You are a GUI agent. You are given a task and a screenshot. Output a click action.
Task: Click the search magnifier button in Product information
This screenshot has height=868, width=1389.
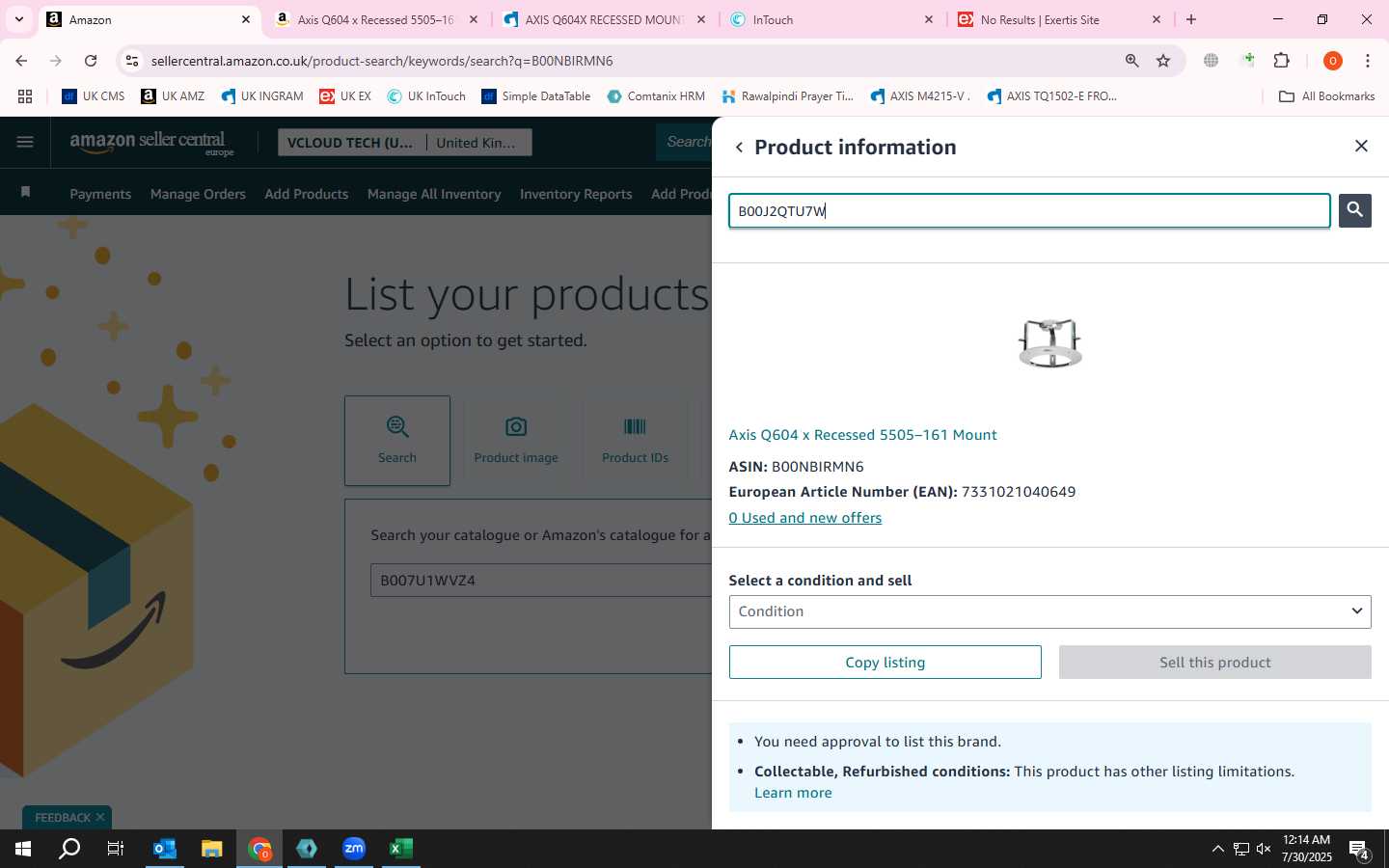click(1354, 210)
